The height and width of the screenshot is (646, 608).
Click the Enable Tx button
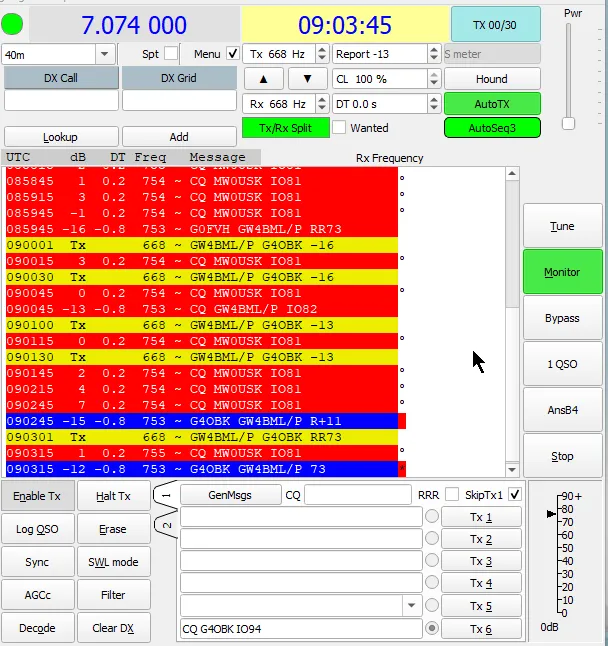coord(38,496)
